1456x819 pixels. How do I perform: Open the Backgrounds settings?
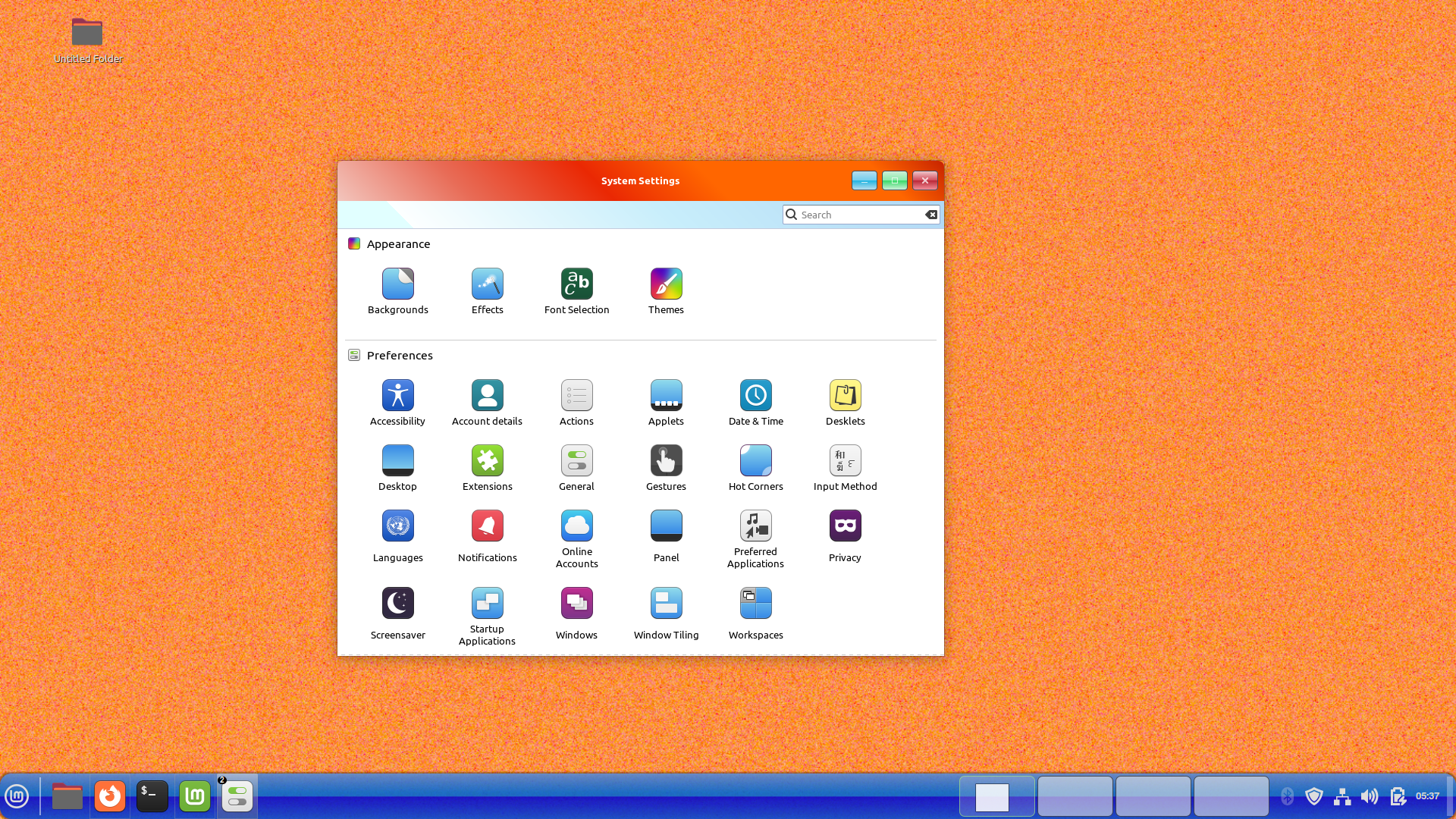397,291
